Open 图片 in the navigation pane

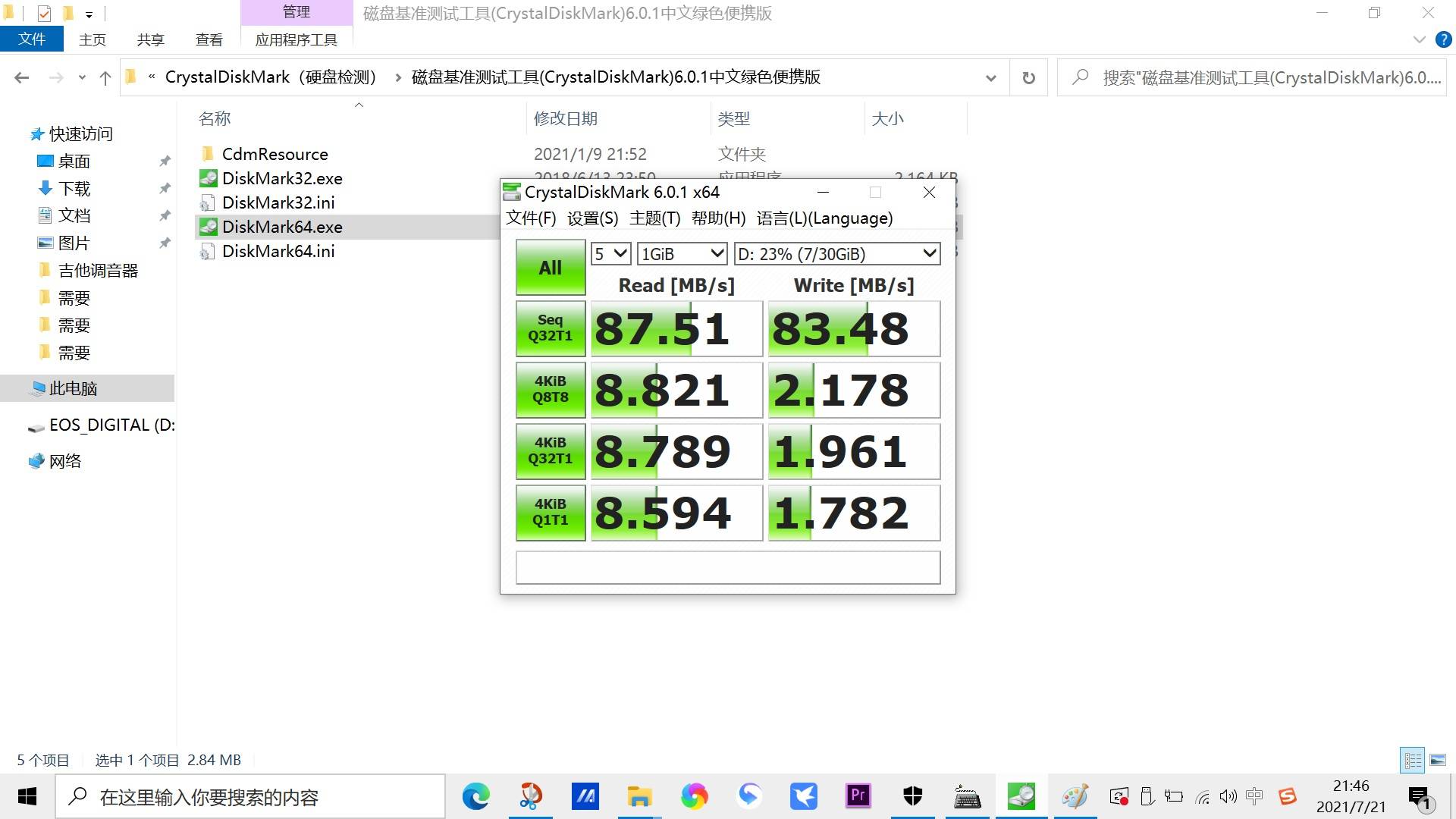click(74, 243)
